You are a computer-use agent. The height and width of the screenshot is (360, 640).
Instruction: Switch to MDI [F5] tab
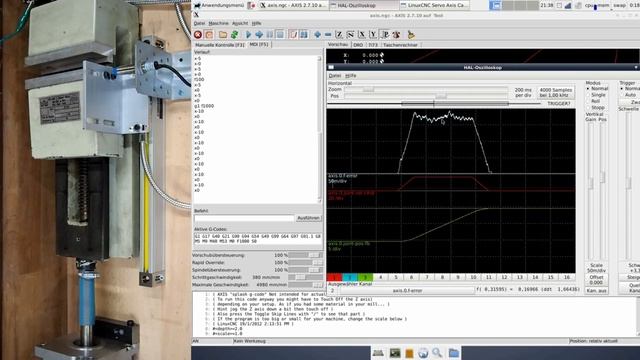[x=259, y=44]
